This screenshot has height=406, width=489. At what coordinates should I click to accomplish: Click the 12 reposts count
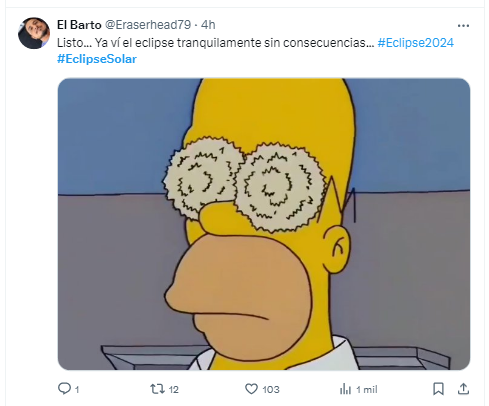point(174,389)
